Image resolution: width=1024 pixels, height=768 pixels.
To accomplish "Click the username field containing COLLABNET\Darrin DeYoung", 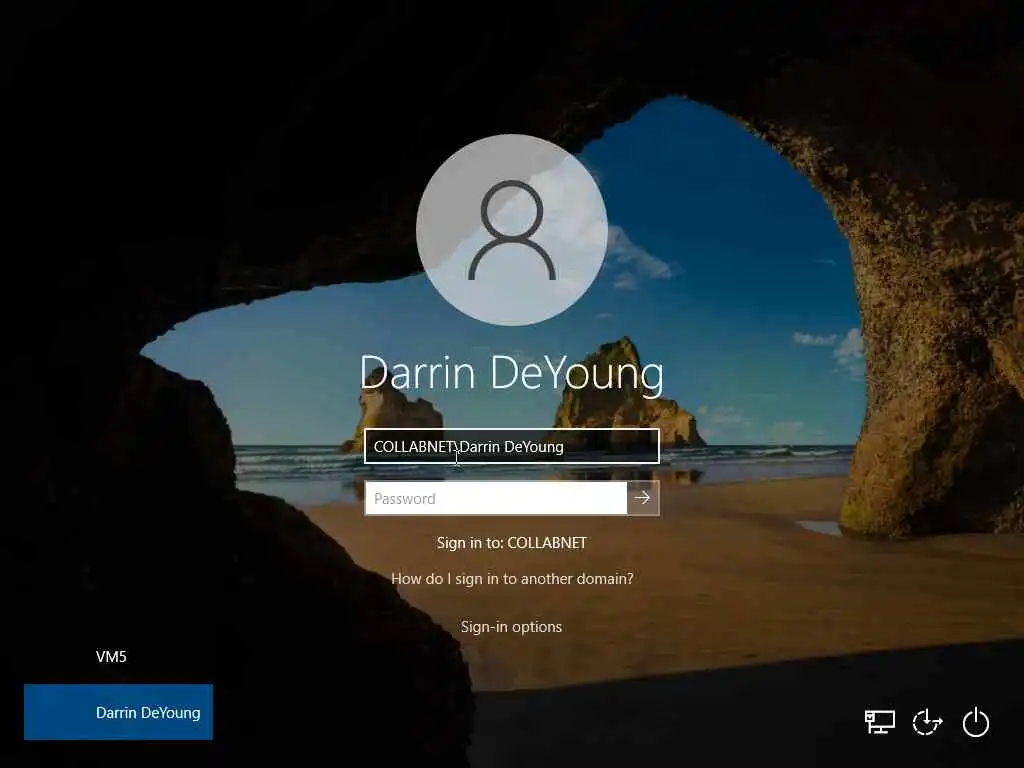I will pos(511,447).
